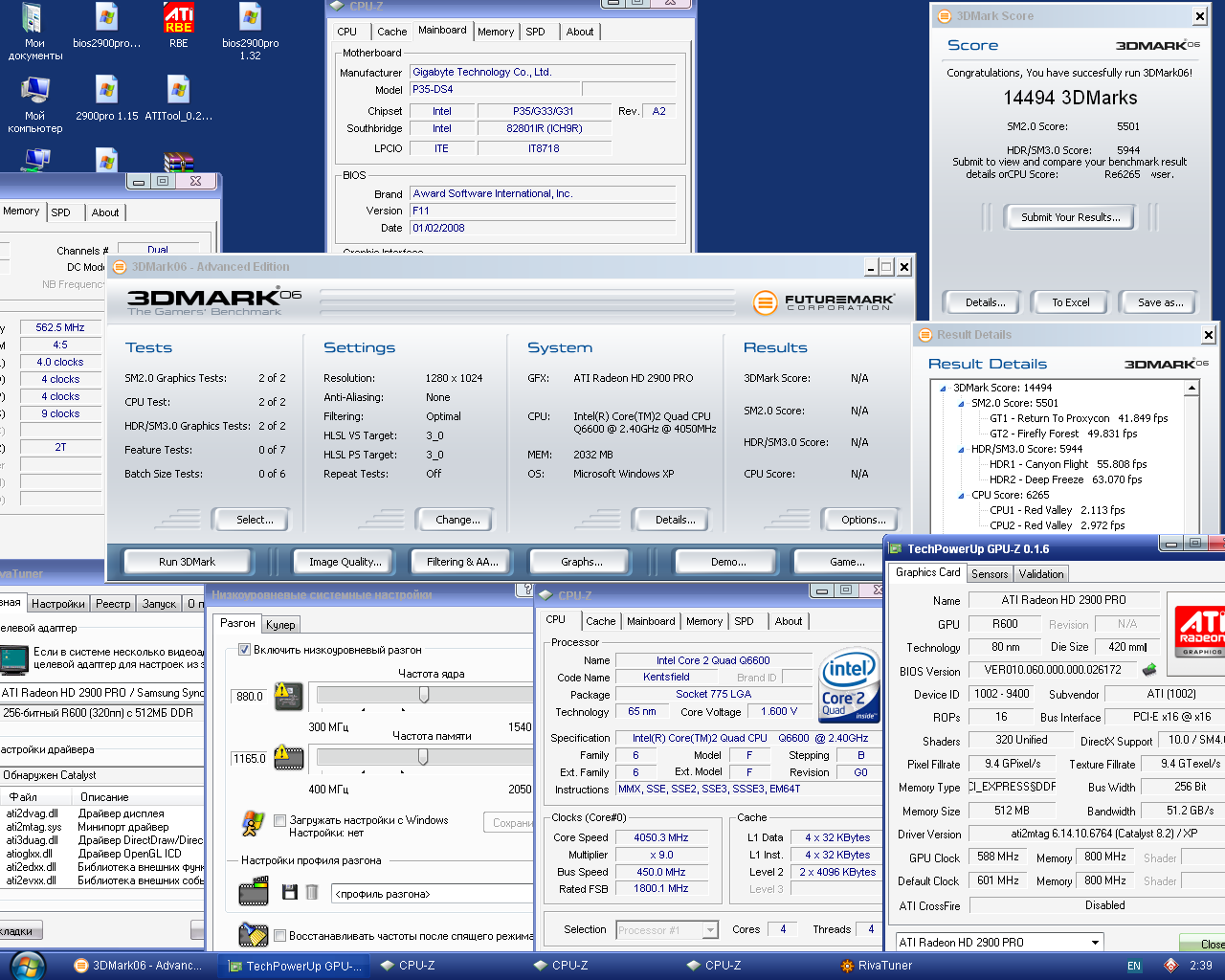The image size is (1225, 980).
Task: Click the memory clock chip warning icon
Action: (288, 758)
